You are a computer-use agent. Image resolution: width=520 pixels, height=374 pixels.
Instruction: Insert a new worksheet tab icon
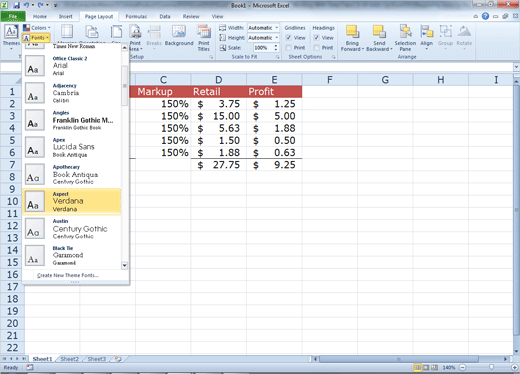[x=118, y=359]
